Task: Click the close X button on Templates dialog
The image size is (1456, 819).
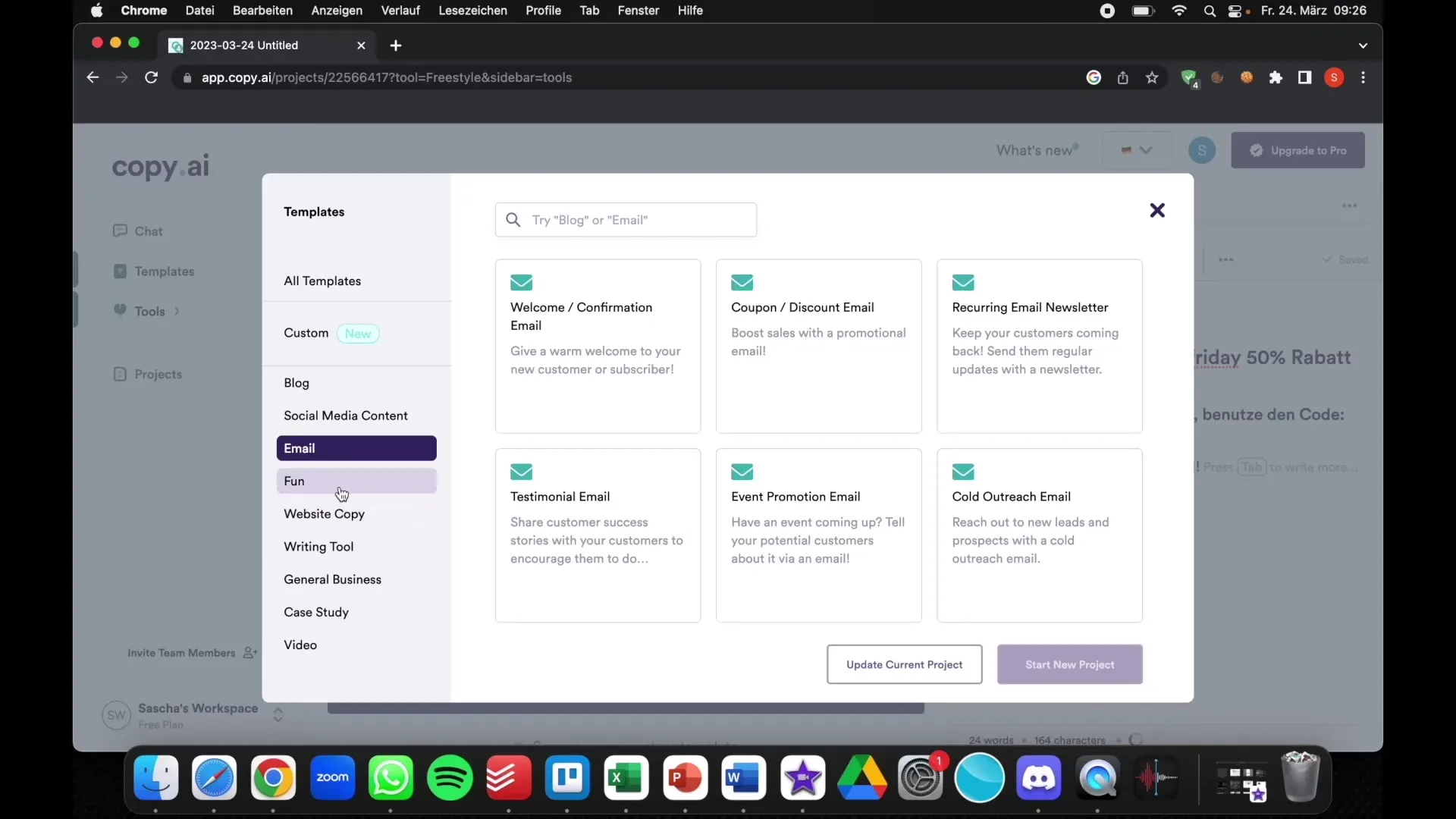Action: [1157, 210]
